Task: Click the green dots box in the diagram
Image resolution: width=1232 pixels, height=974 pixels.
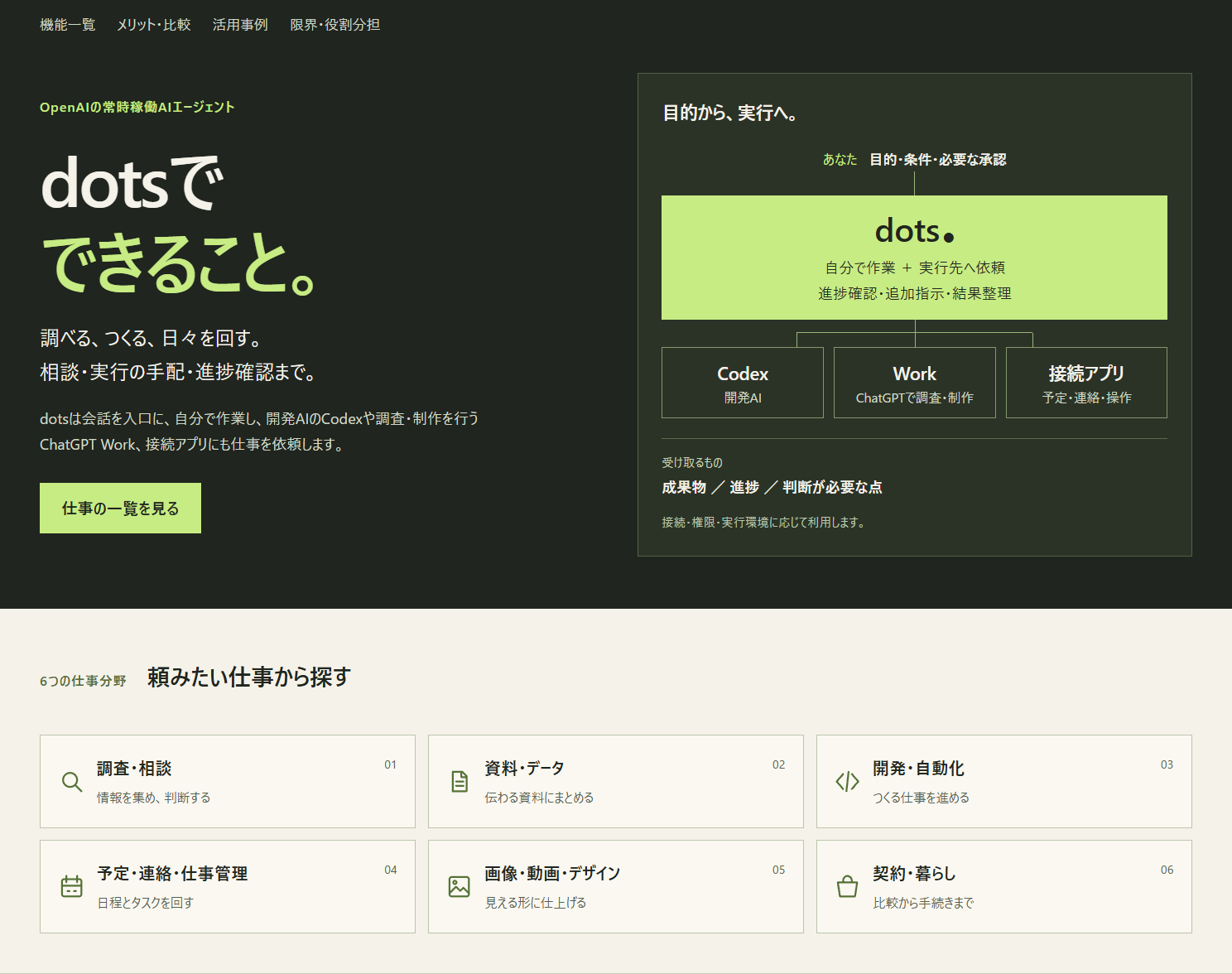Action: click(914, 258)
